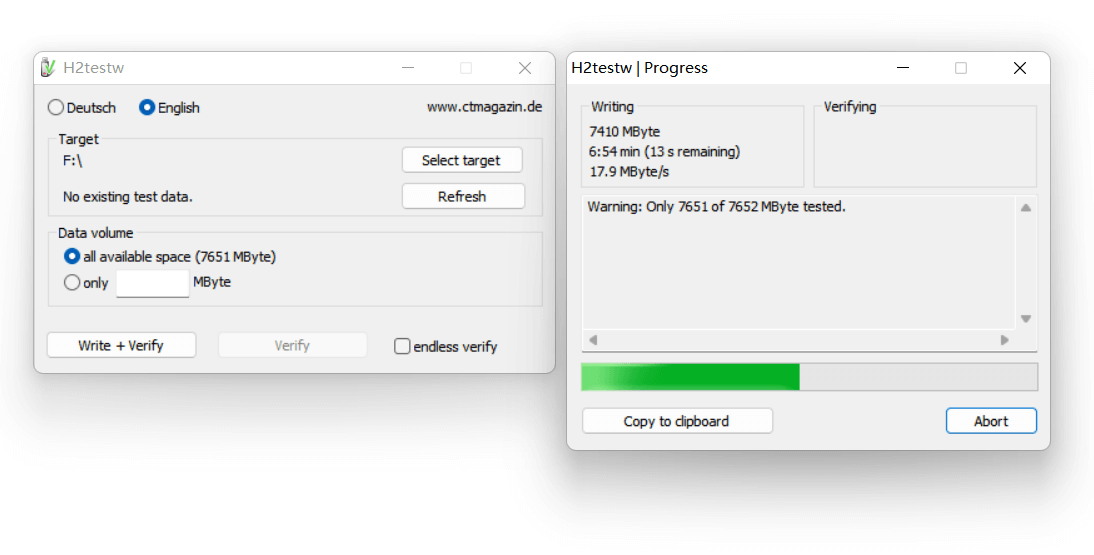Click the '6:54 min (13 s remaining)' text

(x=664, y=151)
